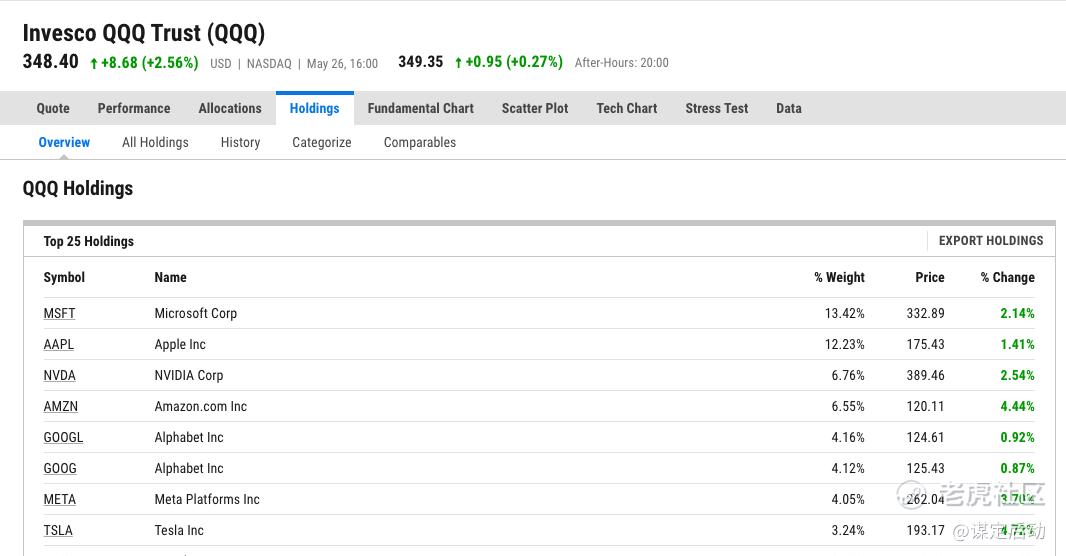Open the Allocations tab
This screenshot has width=1066, height=556.
230,108
